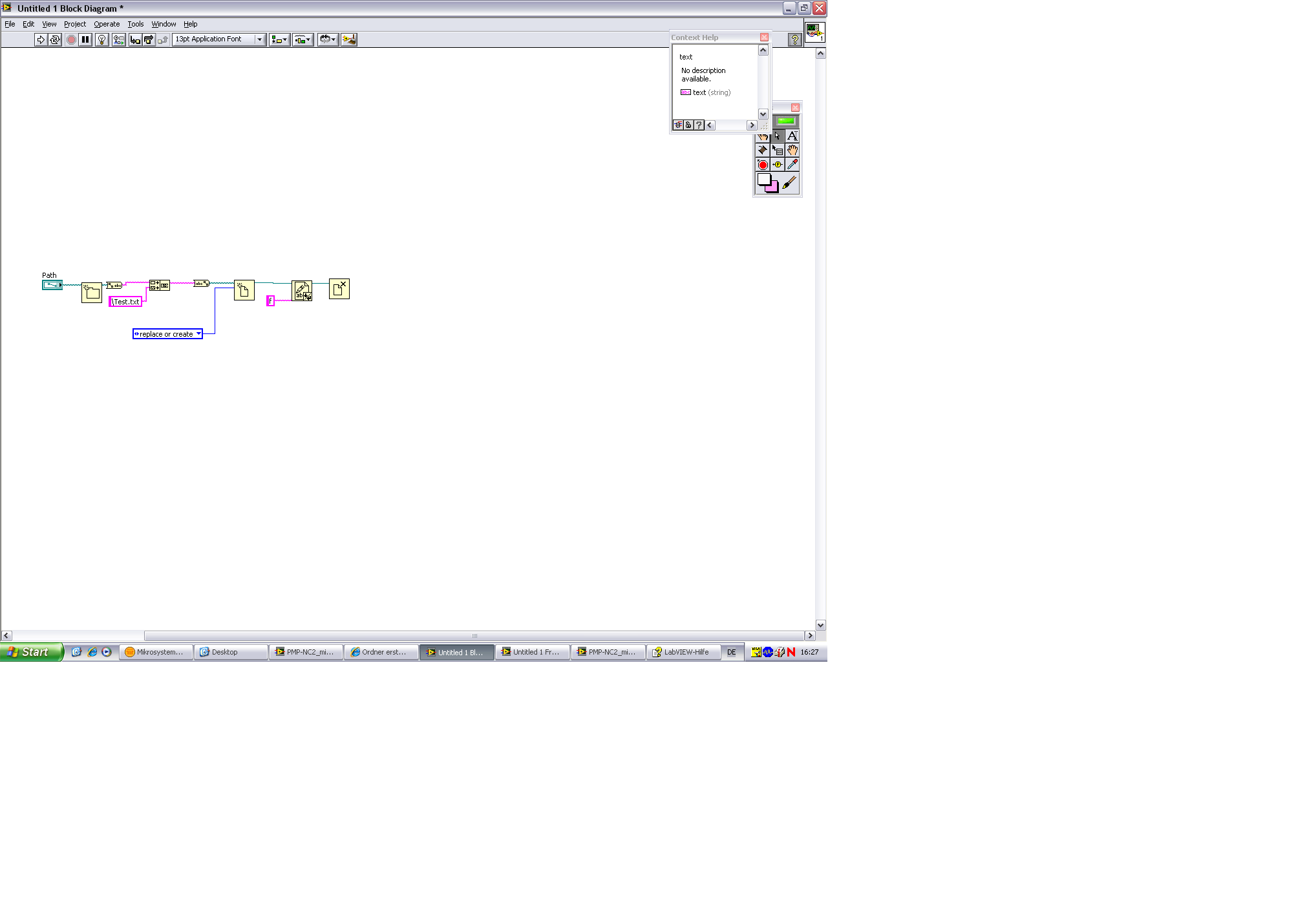
Task: Click the Clean Up Diagram button
Action: [349, 39]
